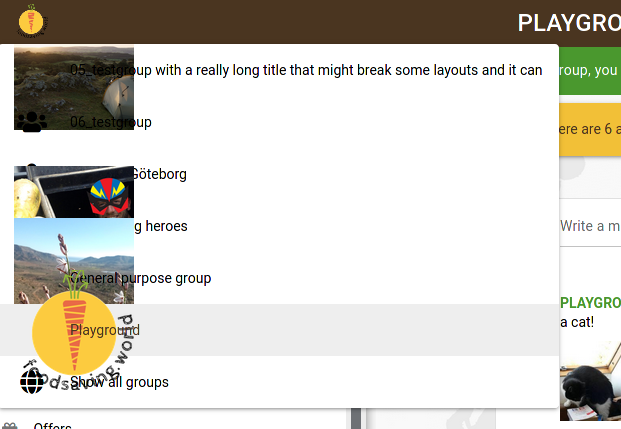621x429 pixels.
Task: Click the gift icon beside Offers
Action: (x=10, y=426)
